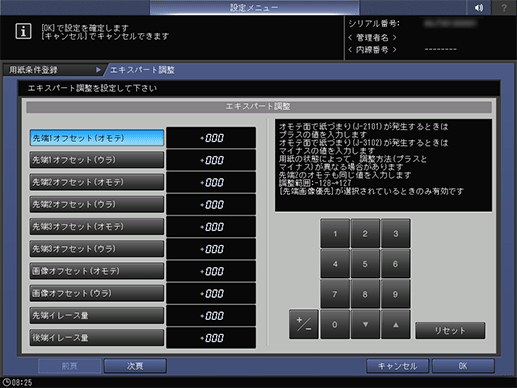Click the gray エキスパート調整 panel header
Screen dimensions: 517x388
(259, 107)
